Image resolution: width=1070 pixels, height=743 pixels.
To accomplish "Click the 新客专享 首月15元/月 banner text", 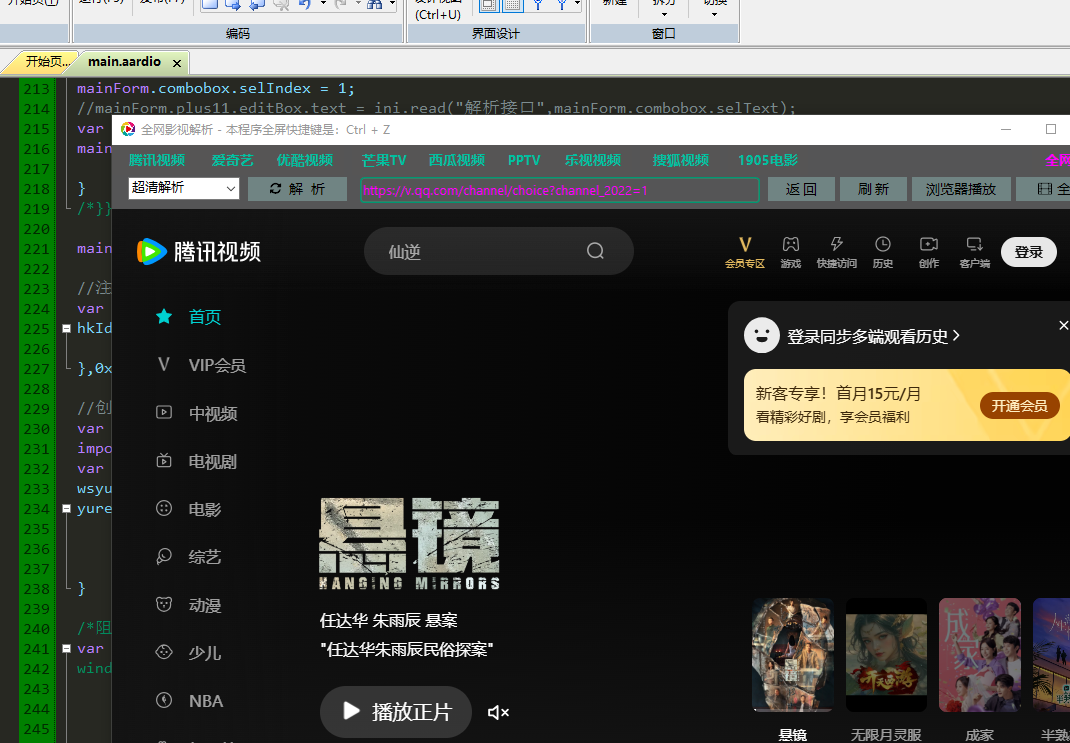I will [839, 393].
